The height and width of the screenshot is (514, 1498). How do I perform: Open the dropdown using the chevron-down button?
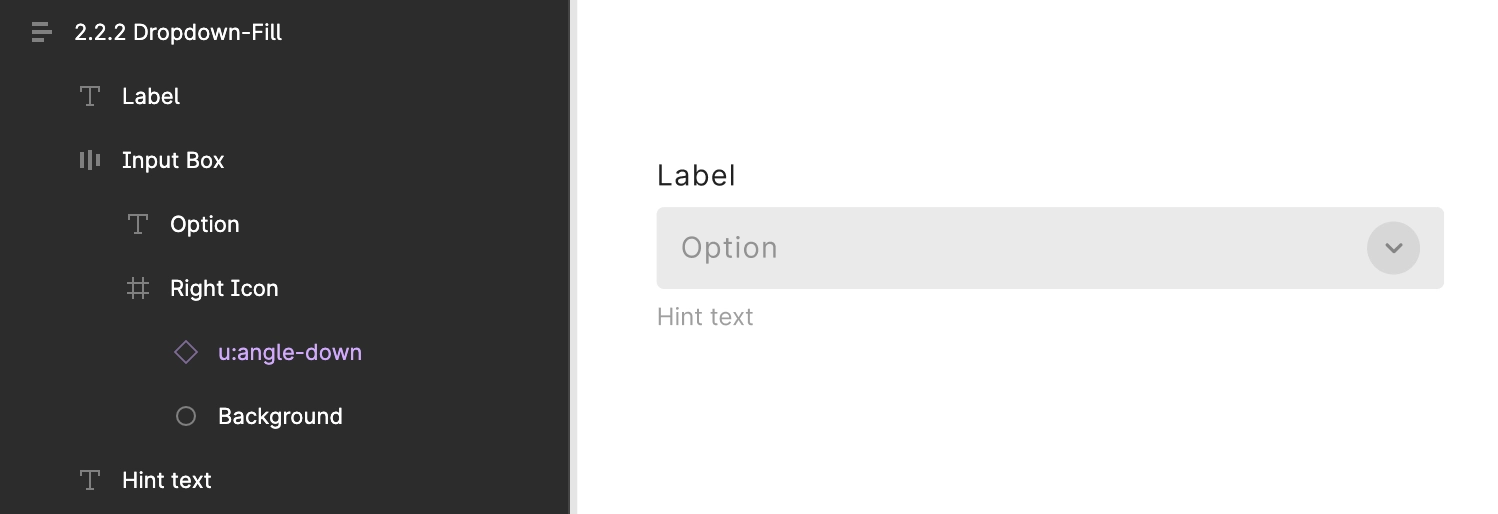coord(1393,248)
